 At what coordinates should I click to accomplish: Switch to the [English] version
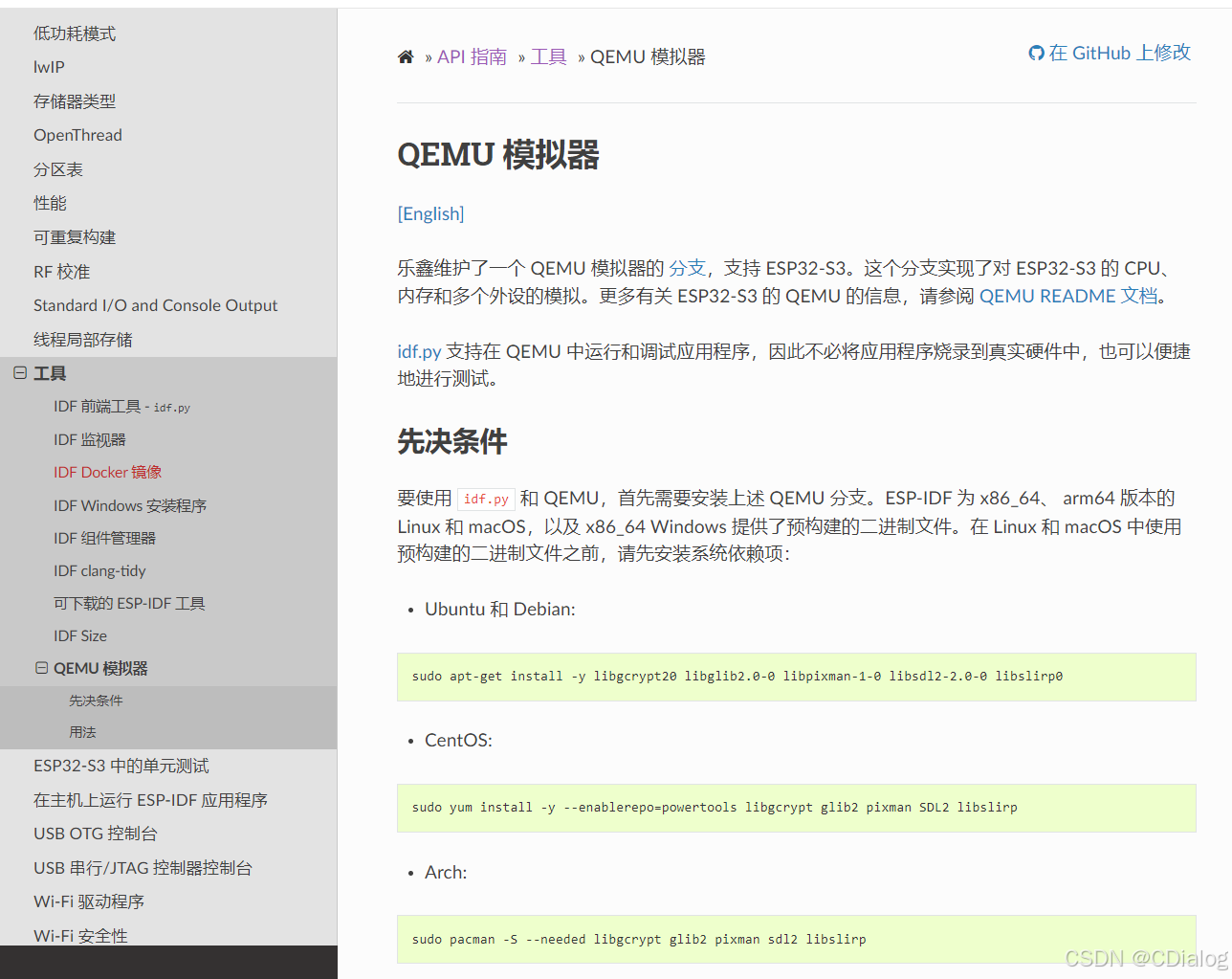430,213
